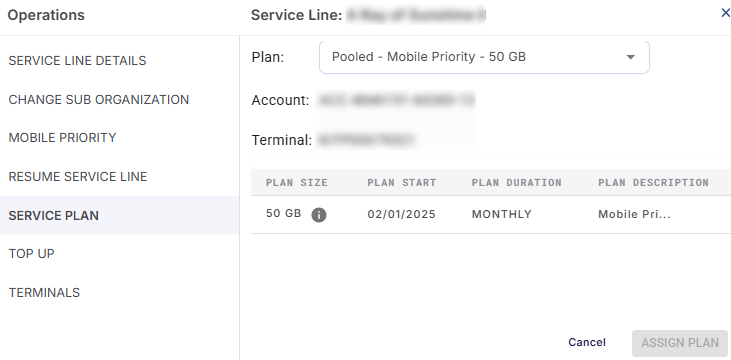The image size is (731, 360).
Task: Click the MONTHLY duration cell
Action: pyautogui.click(x=502, y=214)
